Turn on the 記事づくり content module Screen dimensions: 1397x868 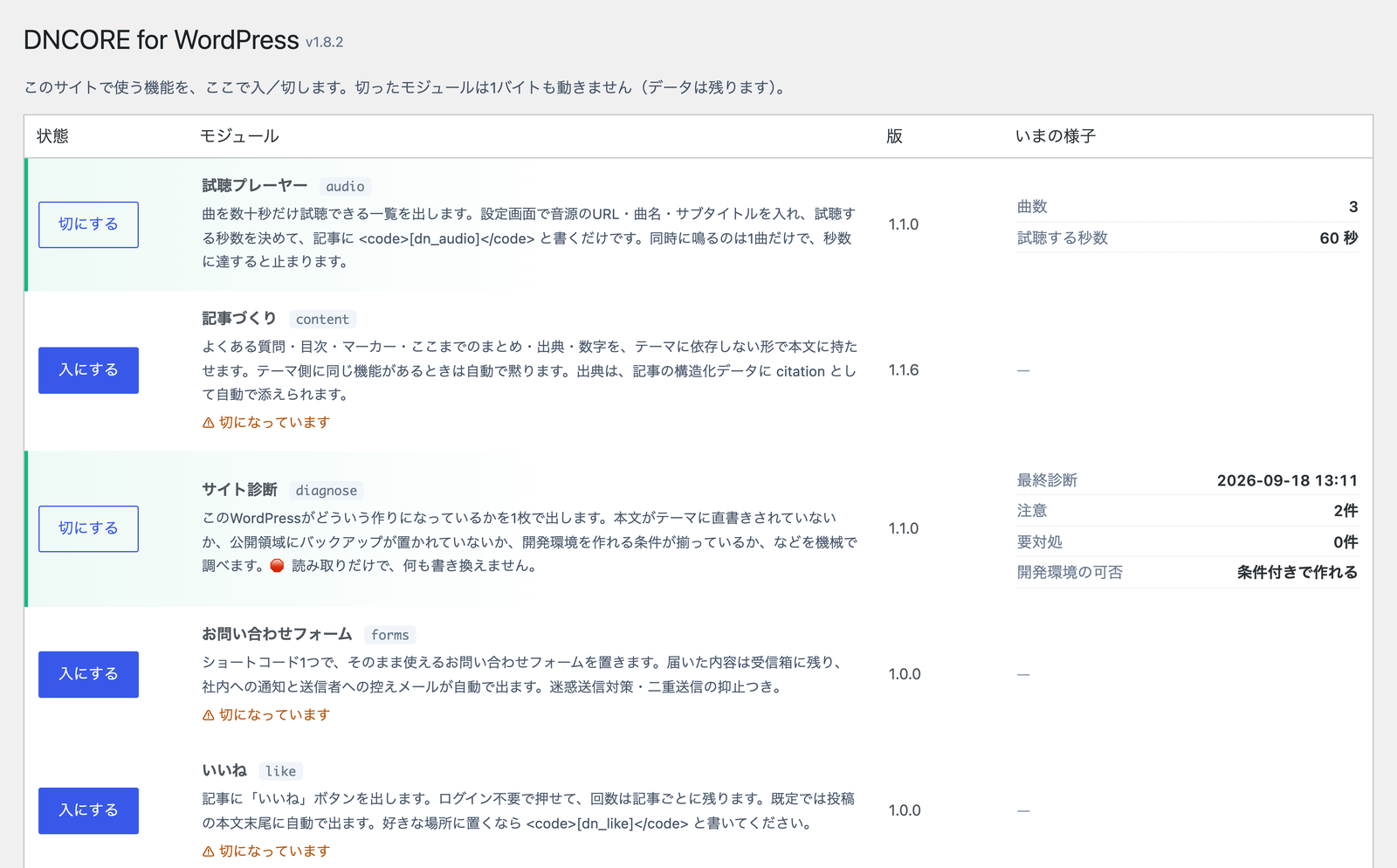88,370
